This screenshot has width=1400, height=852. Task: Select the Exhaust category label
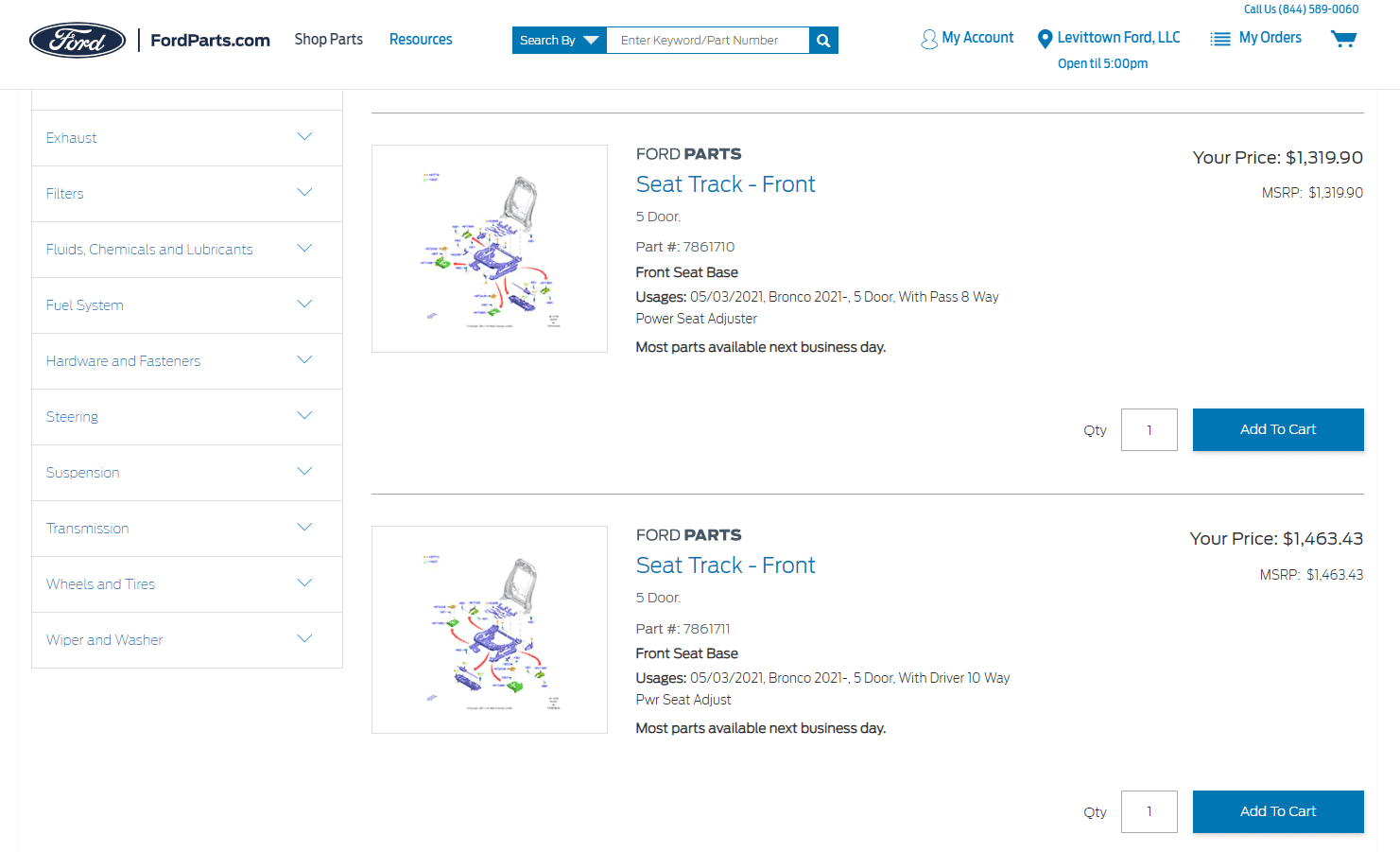tap(72, 138)
